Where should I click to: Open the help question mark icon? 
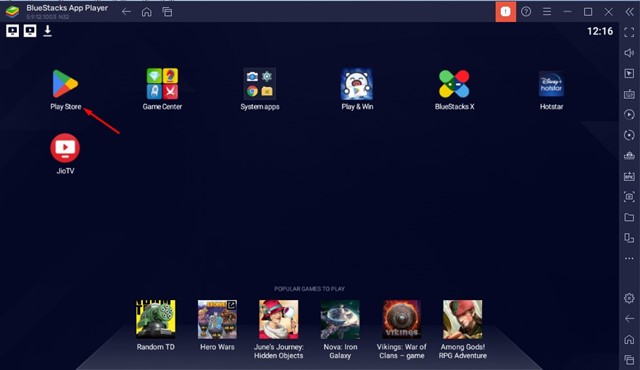(x=526, y=11)
